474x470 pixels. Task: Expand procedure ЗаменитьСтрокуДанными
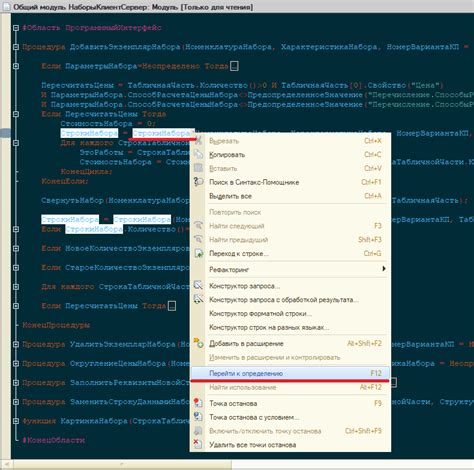[x=16, y=402]
